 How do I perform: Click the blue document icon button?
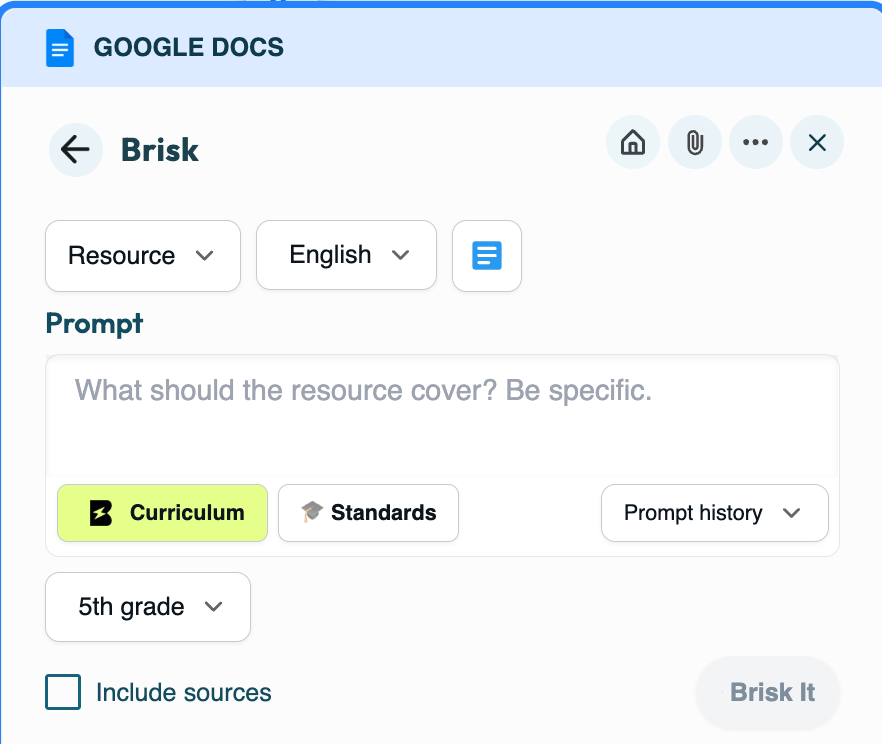pyautogui.click(x=487, y=256)
